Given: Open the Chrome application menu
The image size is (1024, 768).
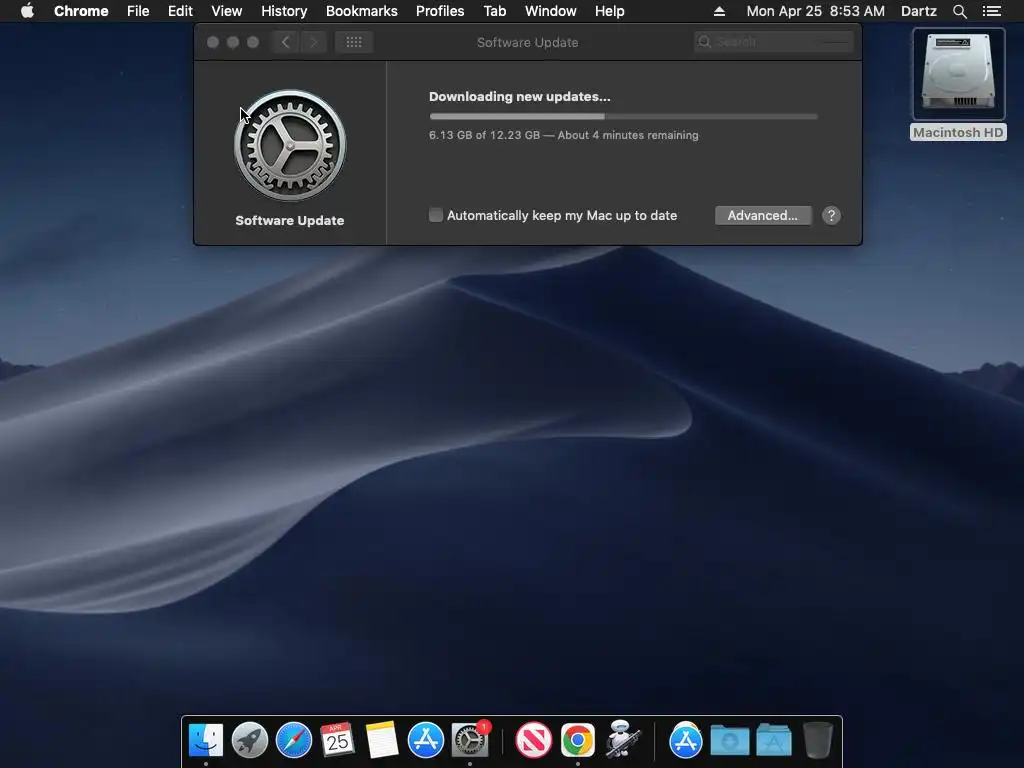Looking at the screenshot, I should pos(81,11).
